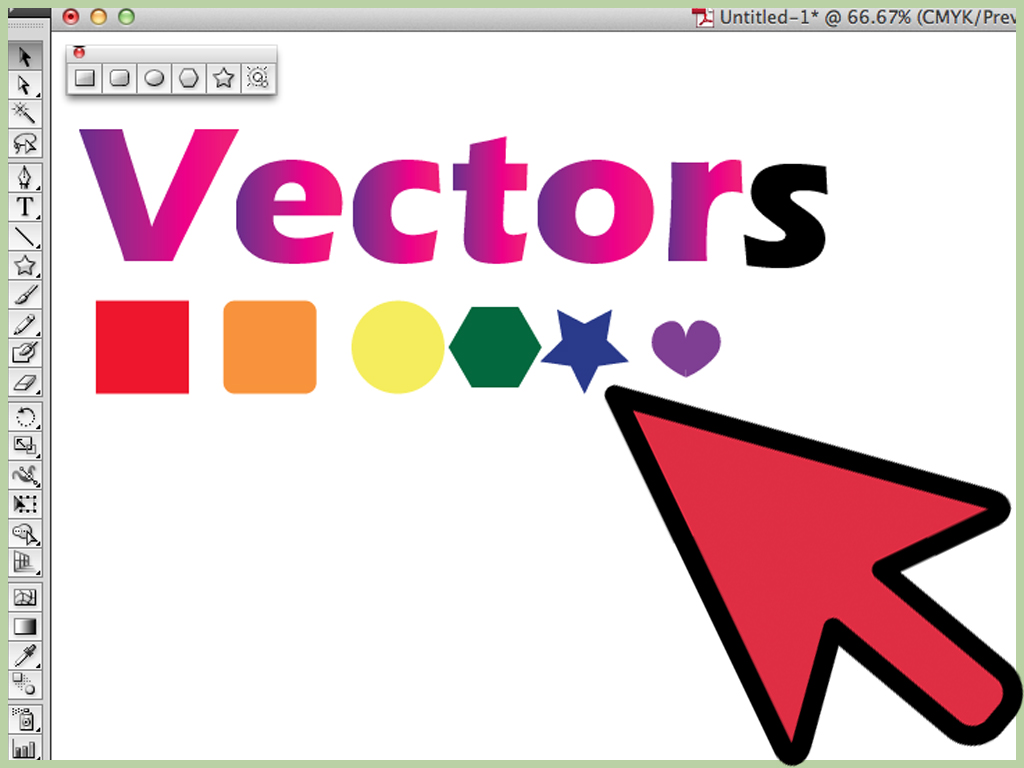Viewport: 1024px width, 768px height.
Task: Choose the Line Segment tool
Action: coord(25,236)
